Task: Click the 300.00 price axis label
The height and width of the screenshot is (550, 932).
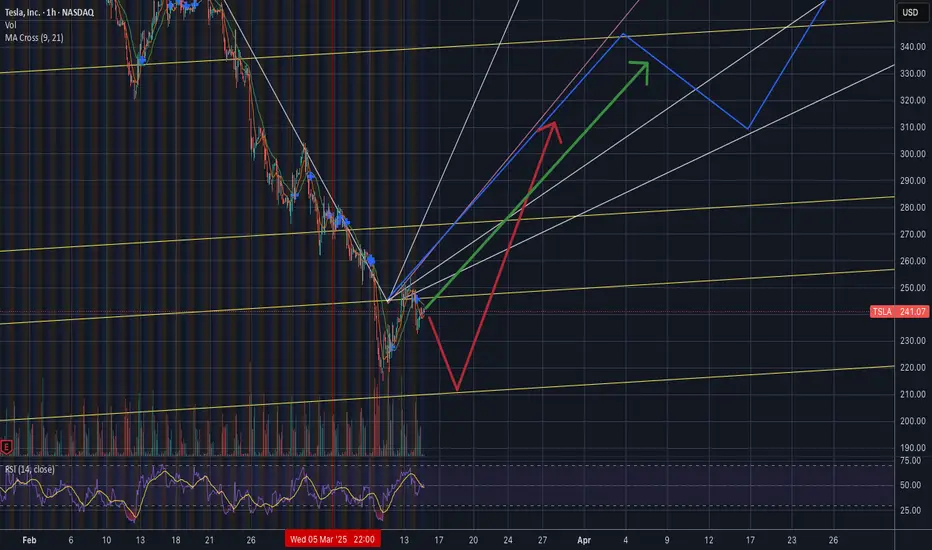Action: pos(912,154)
